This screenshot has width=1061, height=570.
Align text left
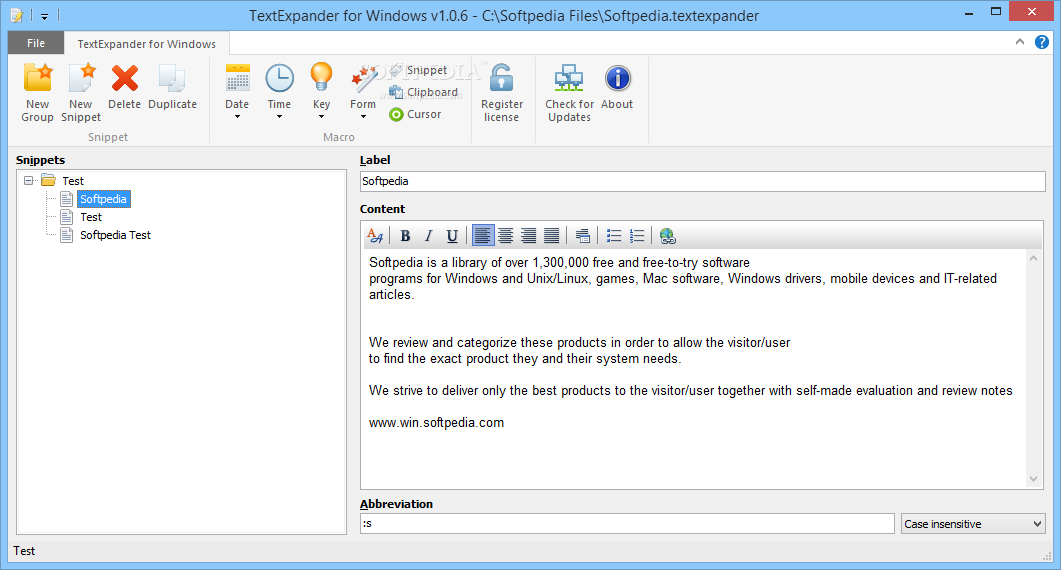[482, 236]
